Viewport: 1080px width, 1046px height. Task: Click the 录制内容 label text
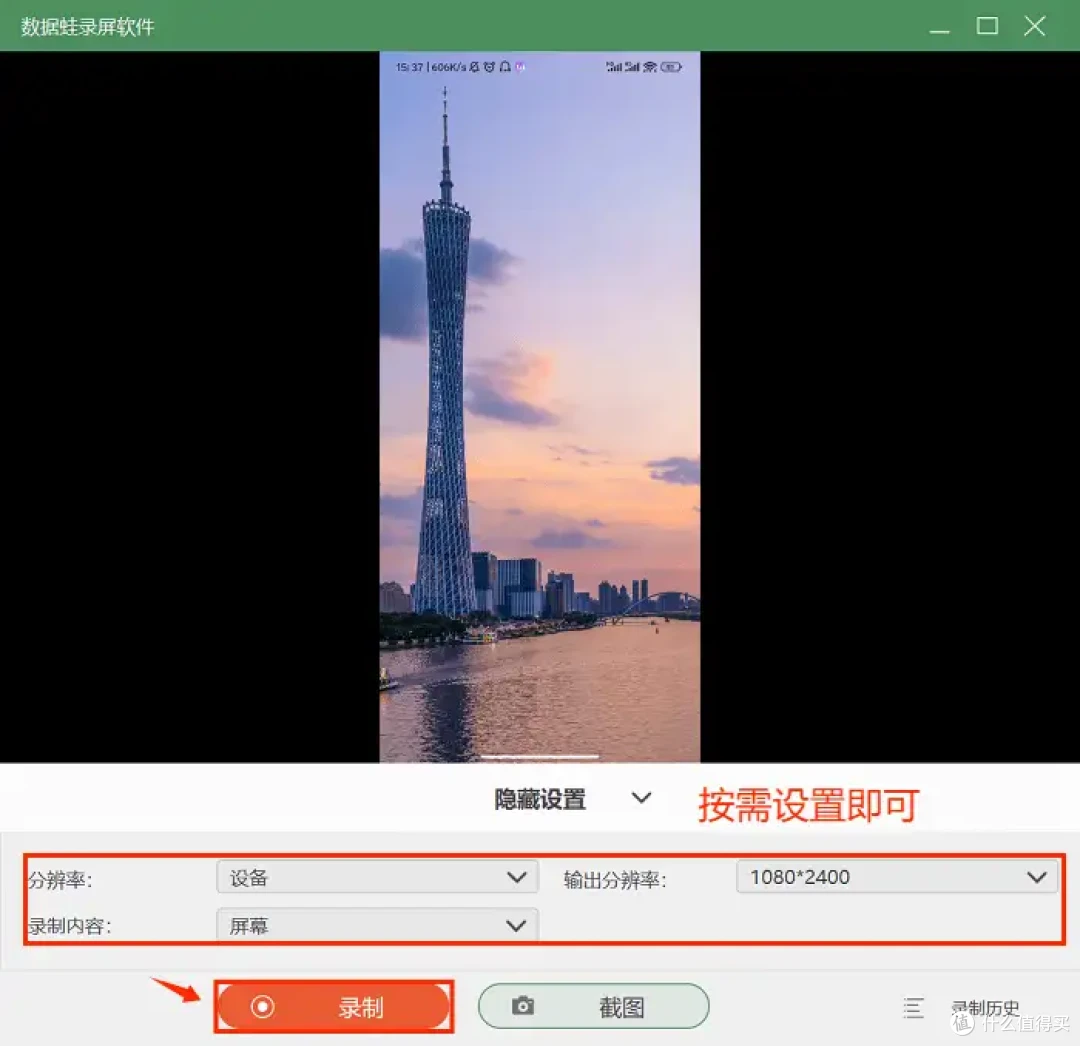click(x=69, y=926)
